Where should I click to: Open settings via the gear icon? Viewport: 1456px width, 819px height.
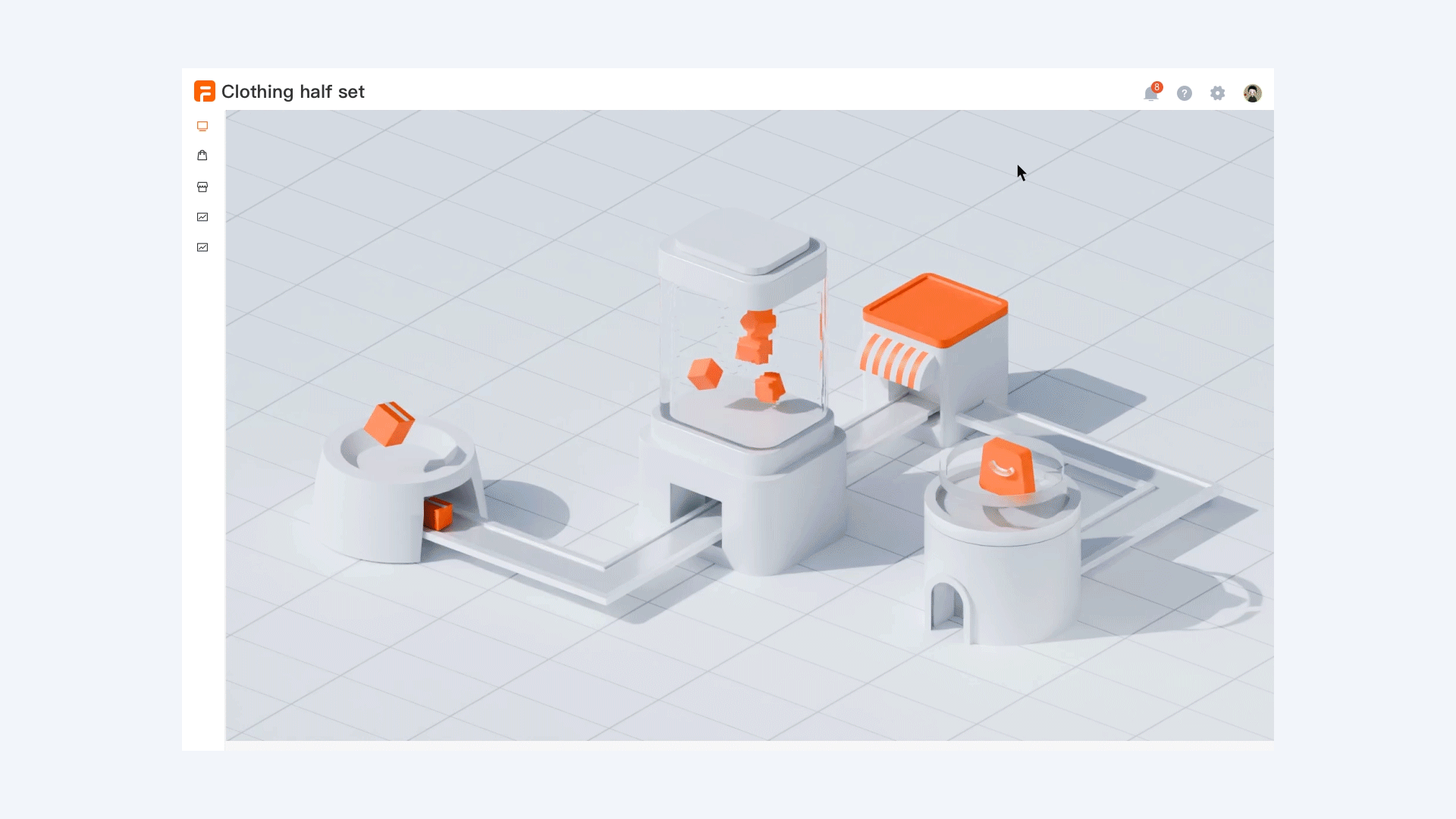point(1218,93)
